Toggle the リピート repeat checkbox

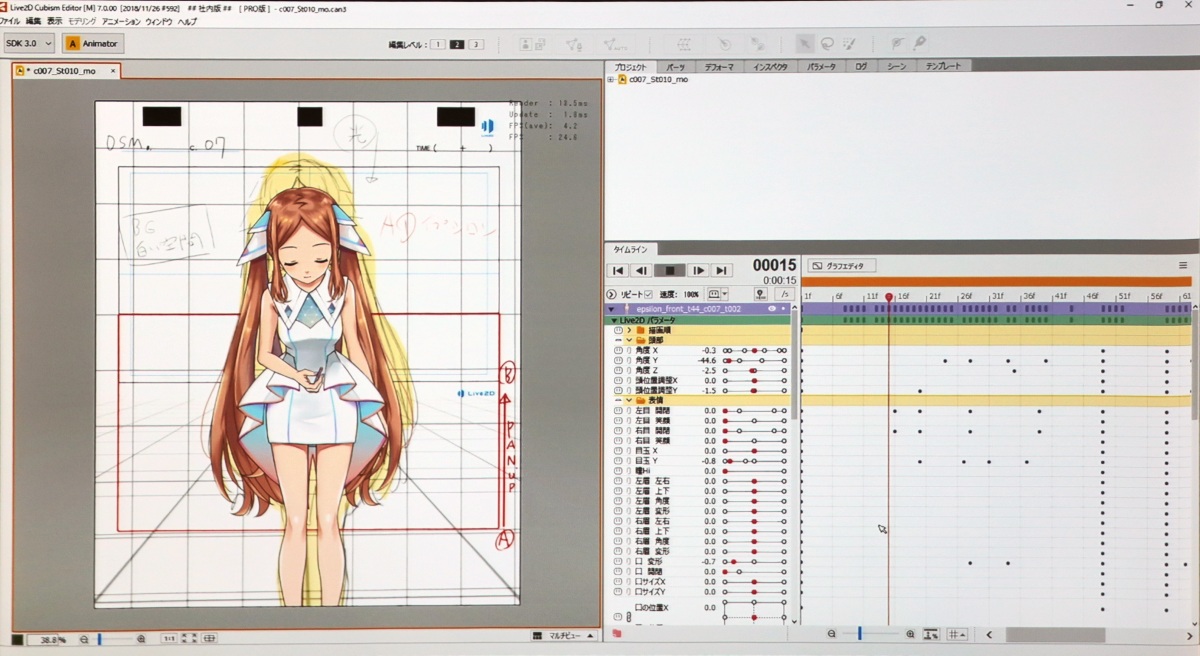[x=648, y=295]
